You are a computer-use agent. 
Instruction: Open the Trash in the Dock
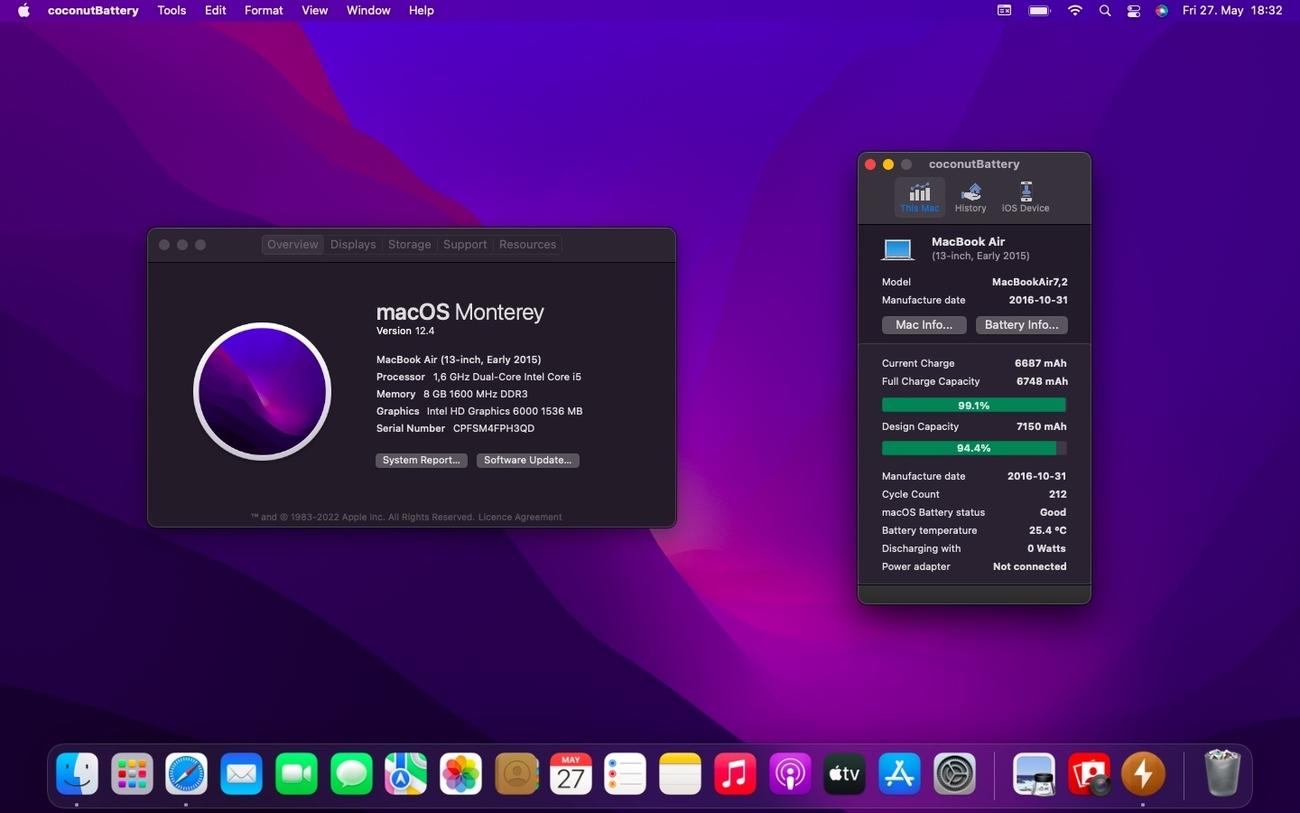tap(1222, 774)
